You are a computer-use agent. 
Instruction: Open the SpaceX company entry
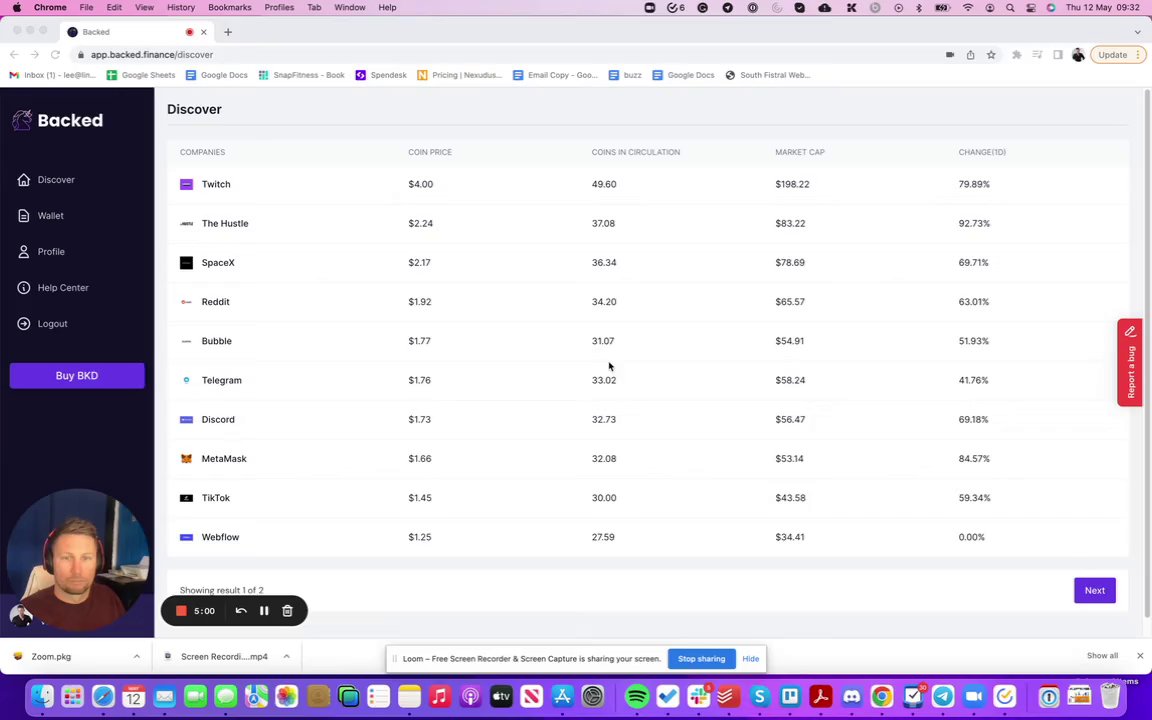point(647,262)
